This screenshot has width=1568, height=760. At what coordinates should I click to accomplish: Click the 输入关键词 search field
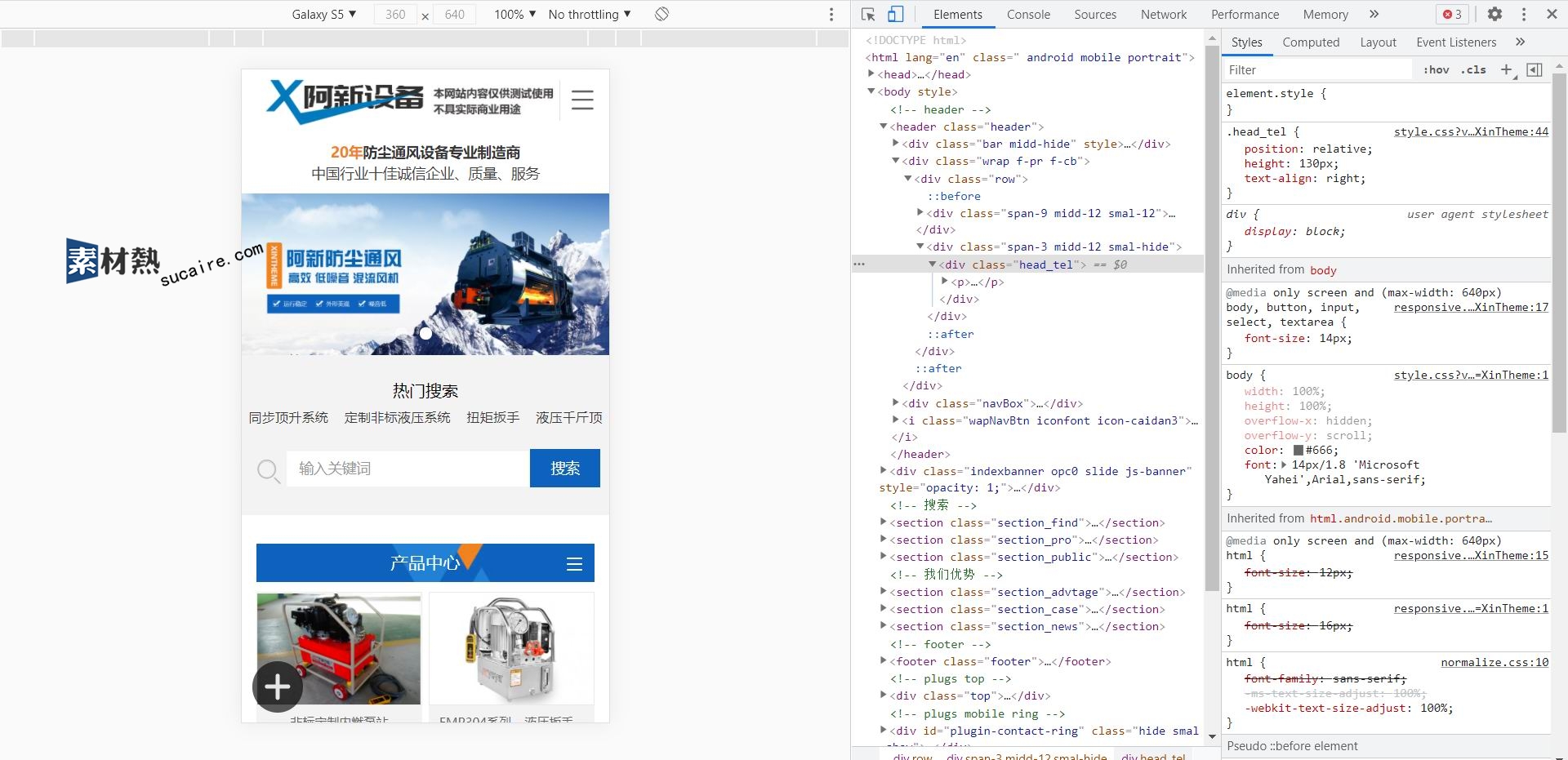[x=408, y=468]
